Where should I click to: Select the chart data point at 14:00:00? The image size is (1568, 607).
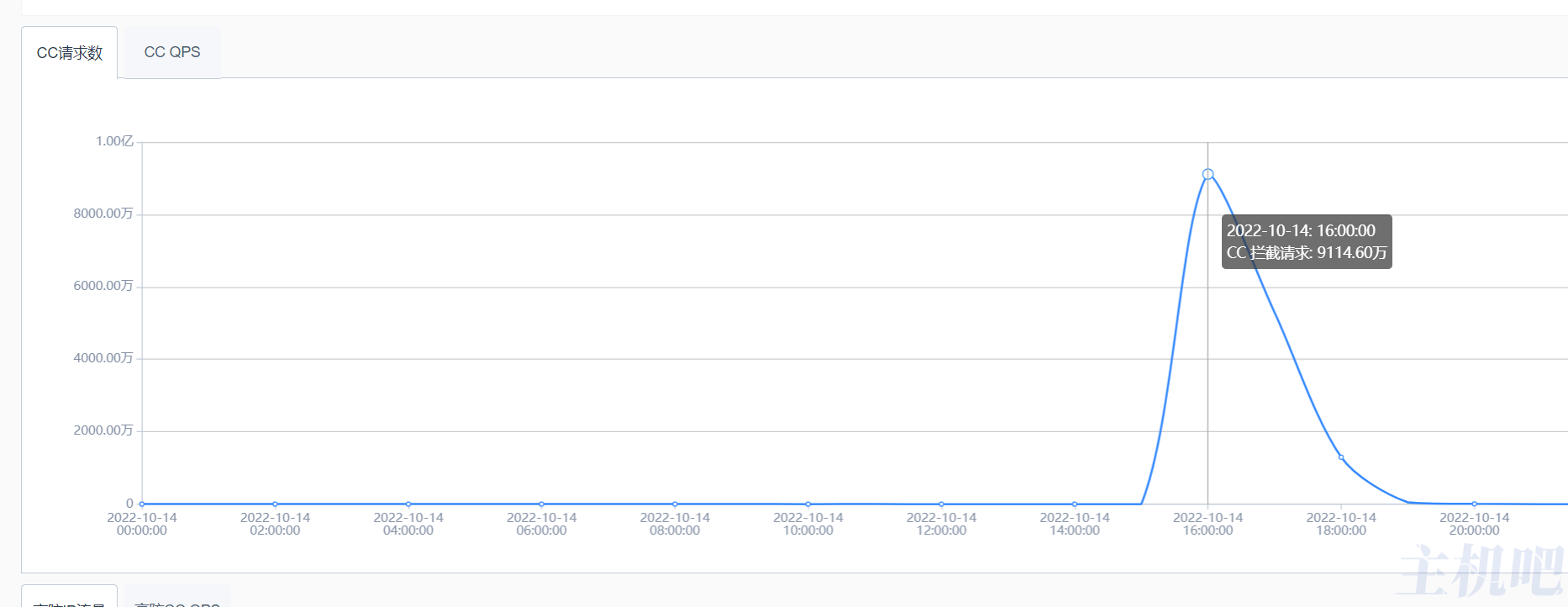[x=1075, y=504]
